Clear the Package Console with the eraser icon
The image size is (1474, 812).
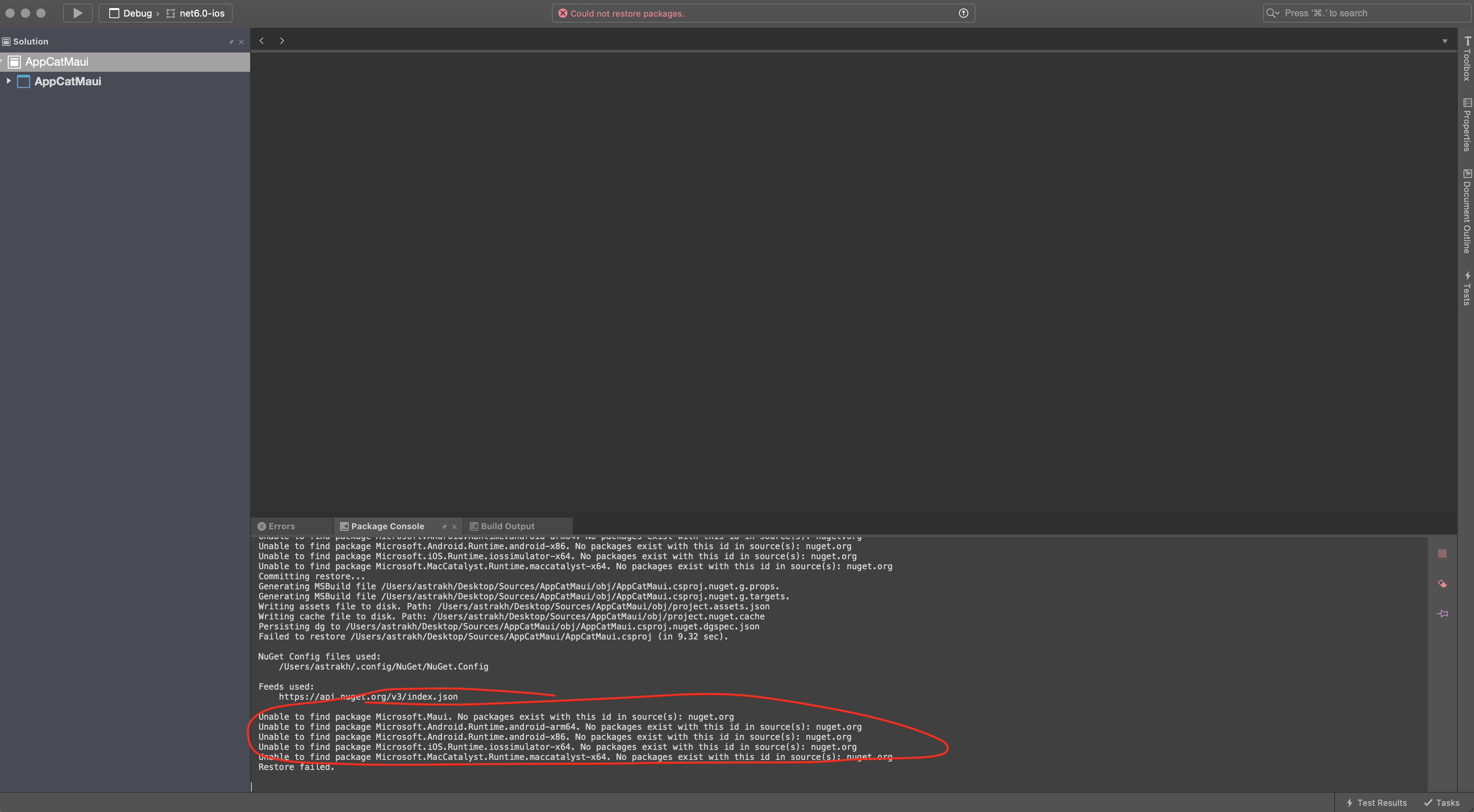pyautogui.click(x=1442, y=584)
